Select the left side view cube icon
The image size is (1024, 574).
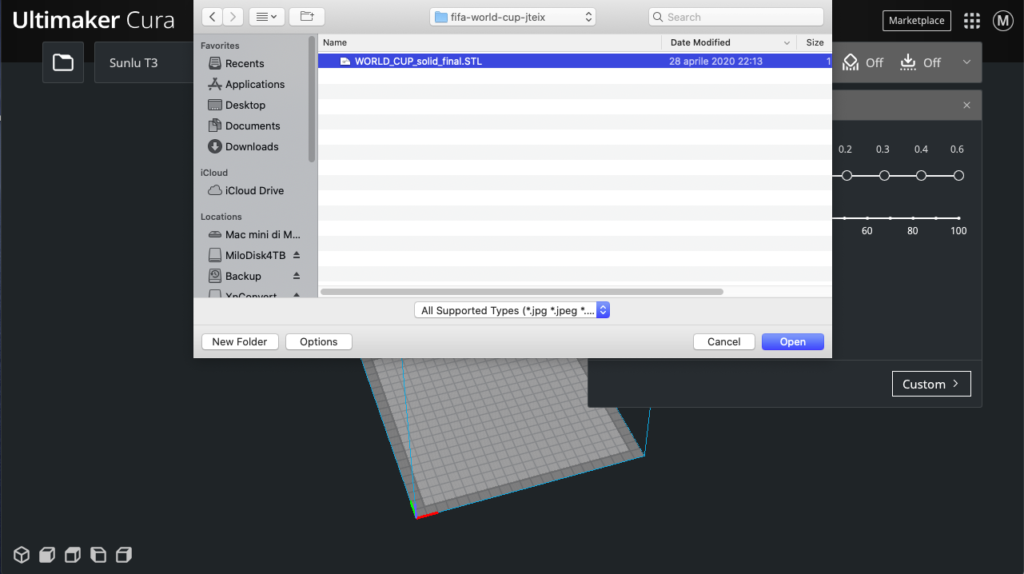[98, 554]
